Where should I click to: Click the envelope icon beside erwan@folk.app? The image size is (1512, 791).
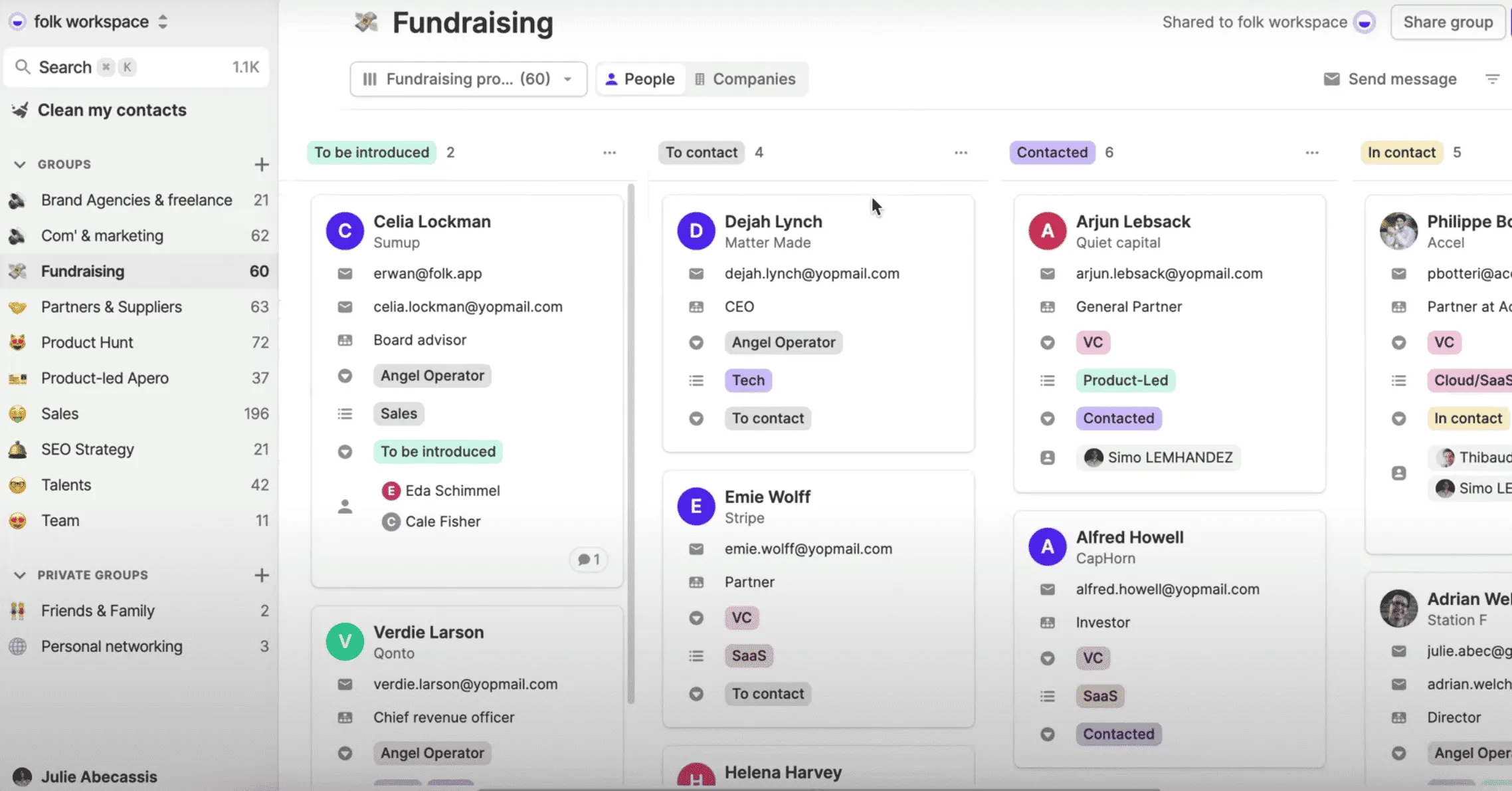(x=345, y=274)
